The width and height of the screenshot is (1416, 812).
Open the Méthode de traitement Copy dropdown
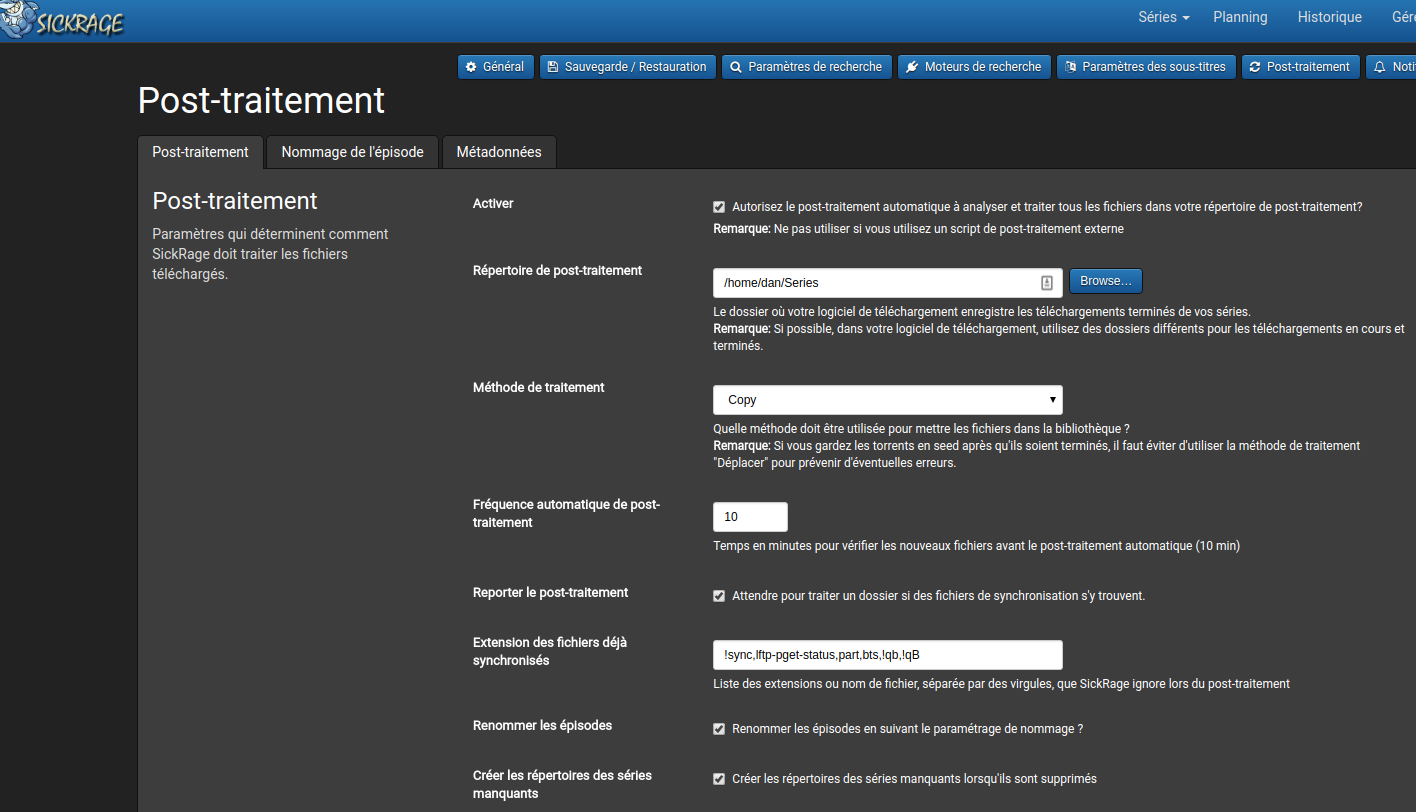[888, 400]
